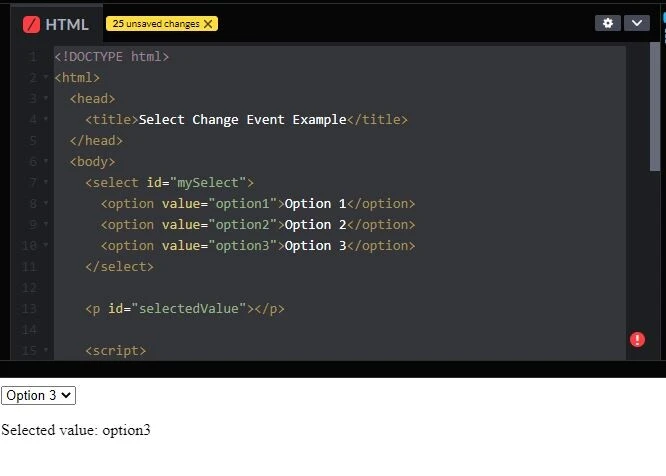Collapse the script block on line 15
666x476 pixels.
tap(46, 351)
